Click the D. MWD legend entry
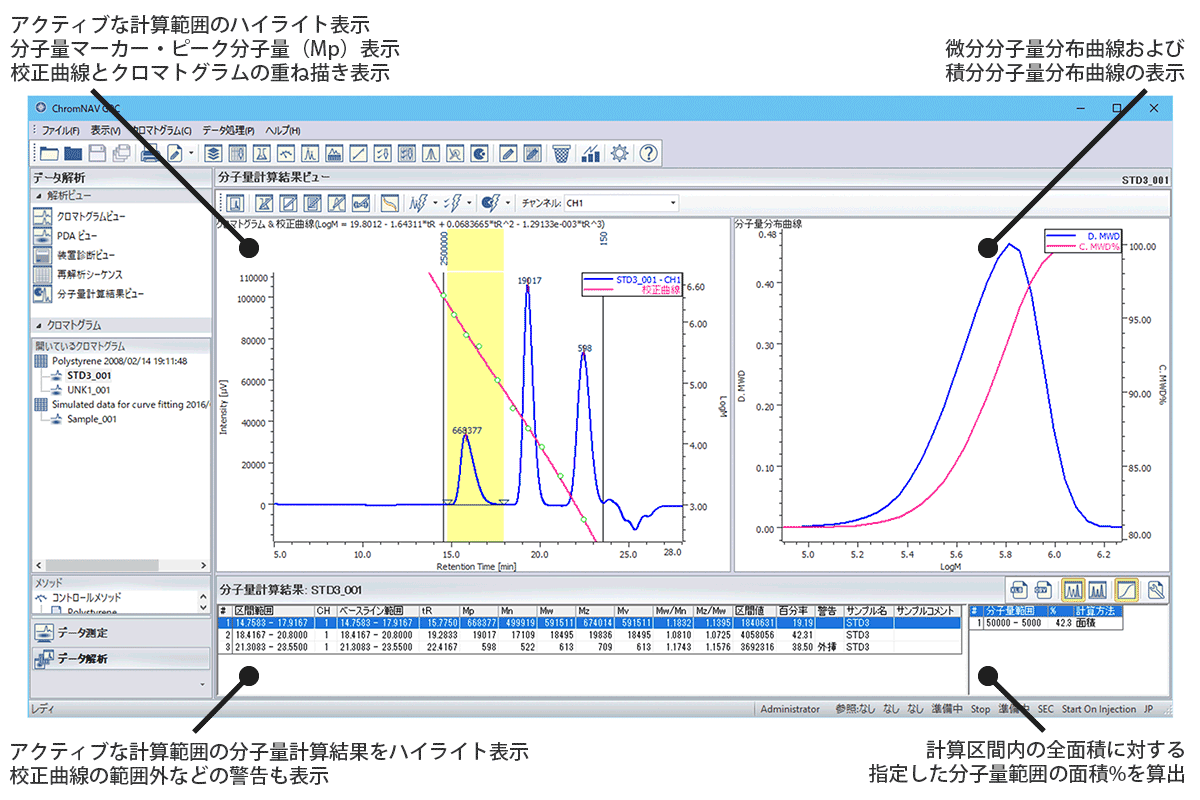1200x800 pixels. coord(1081,235)
